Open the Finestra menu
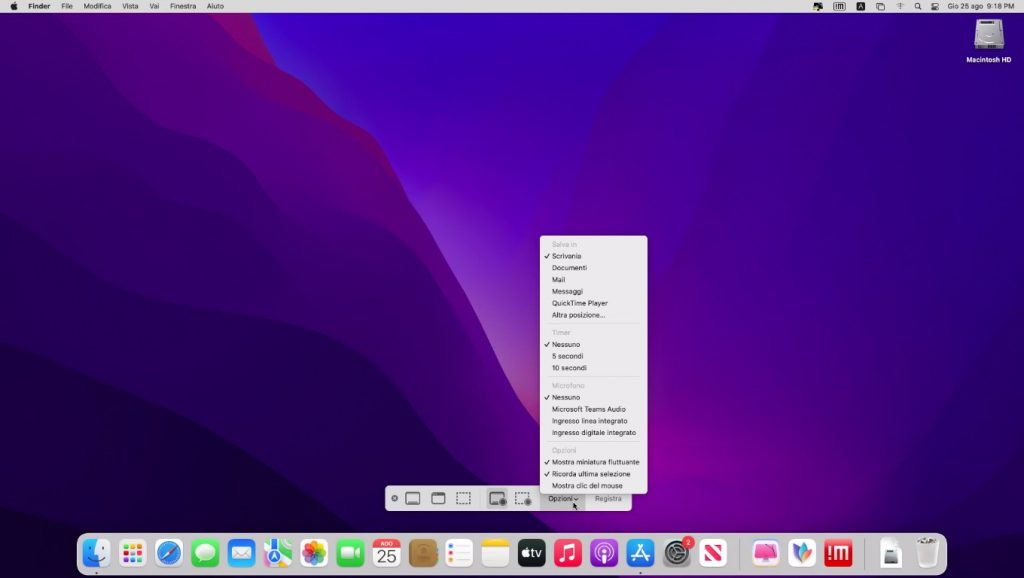The height and width of the screenshot is (578, 1024). tap(183, 6)
